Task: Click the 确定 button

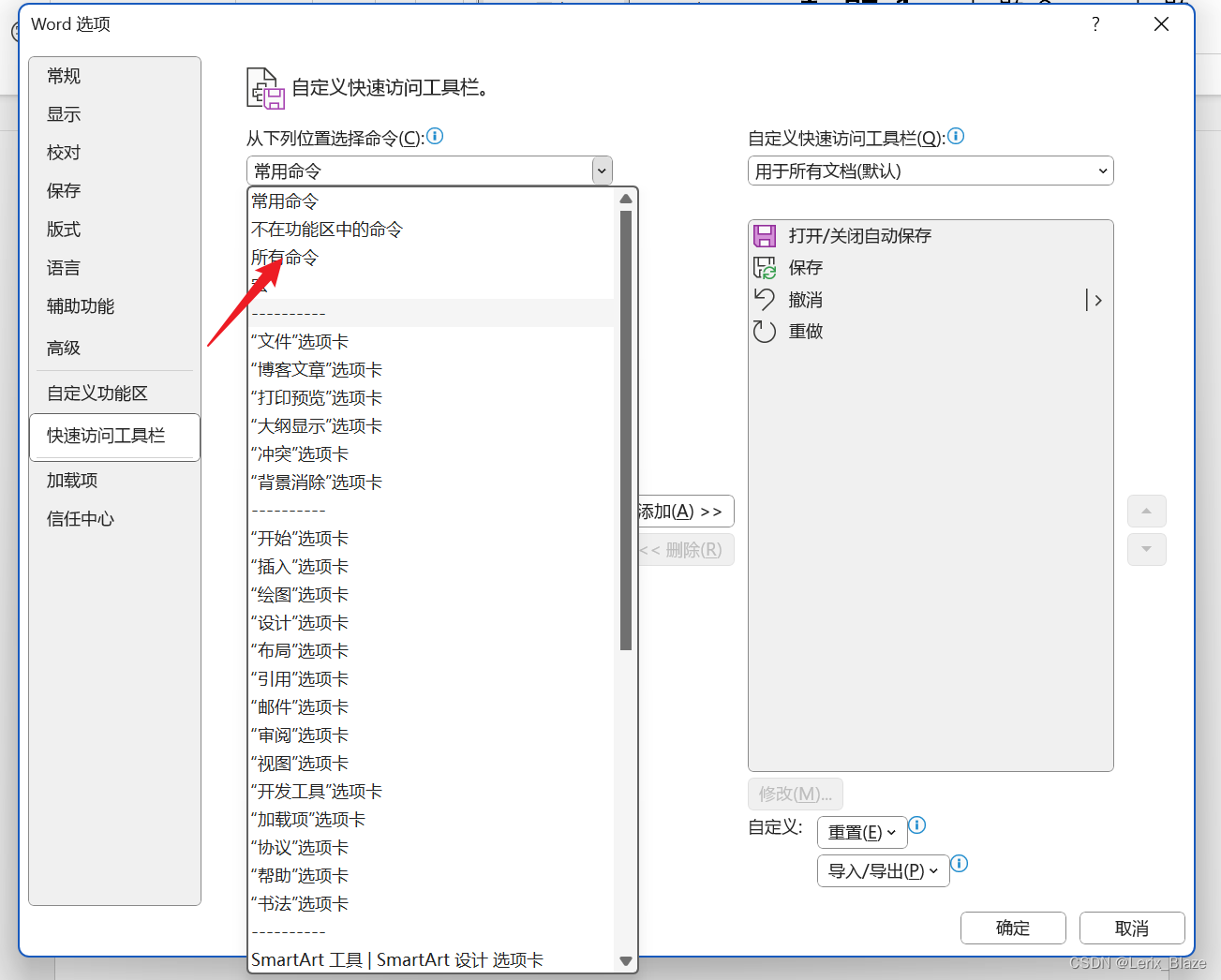Action: coord(1013,928)
